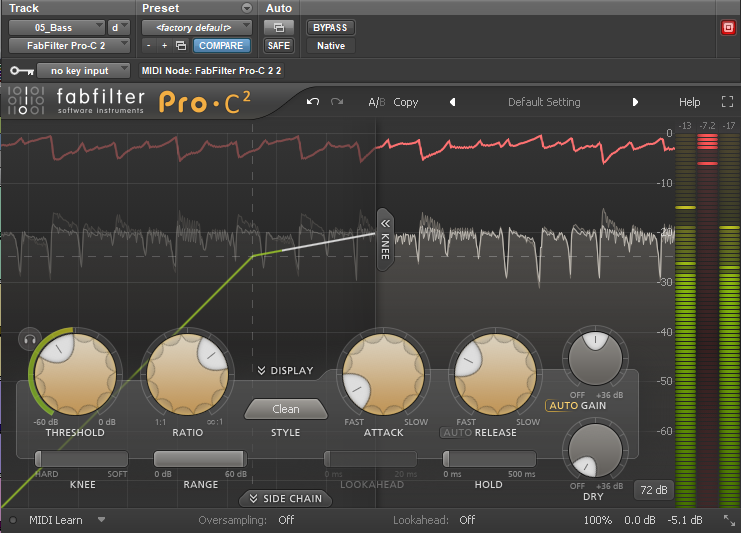
Task: Toggle full screen mode icon
Action: pyautogui.click(x=727, y=102)
